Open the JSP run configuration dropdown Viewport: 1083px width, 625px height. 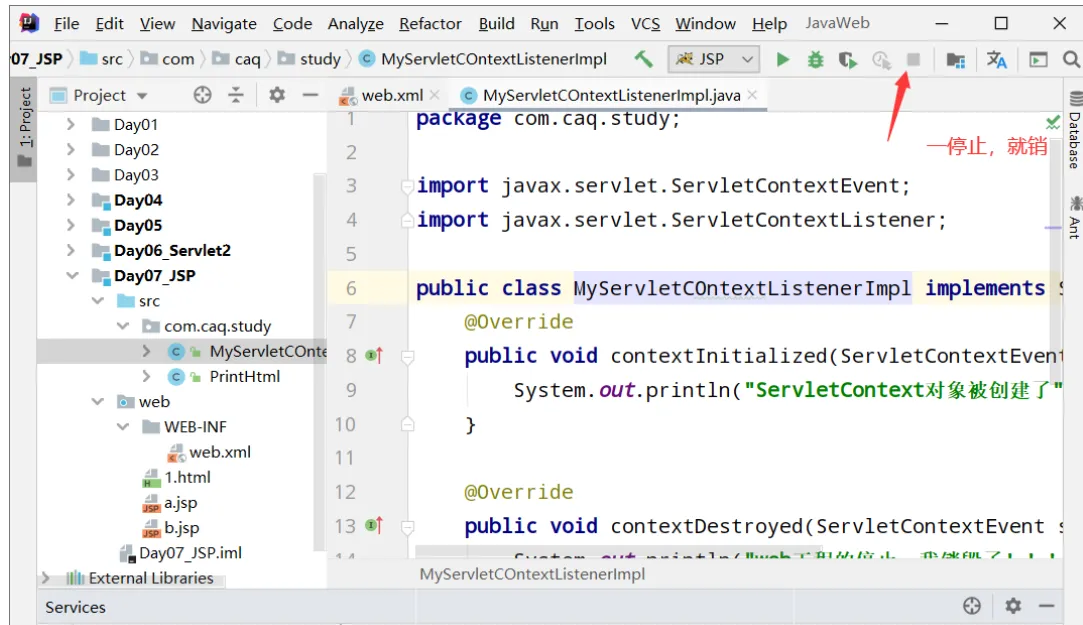pos(714,60)
